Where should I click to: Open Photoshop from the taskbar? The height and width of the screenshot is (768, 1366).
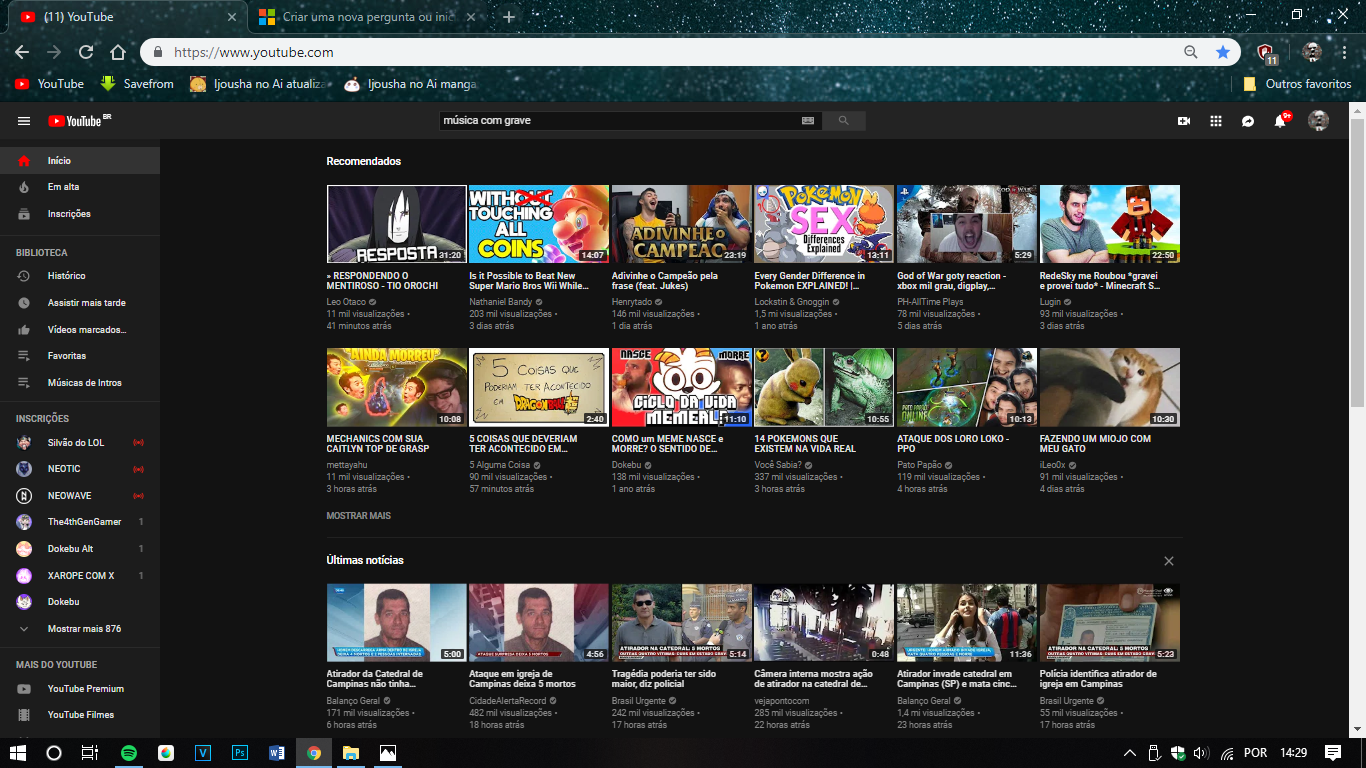pos(240,753)
